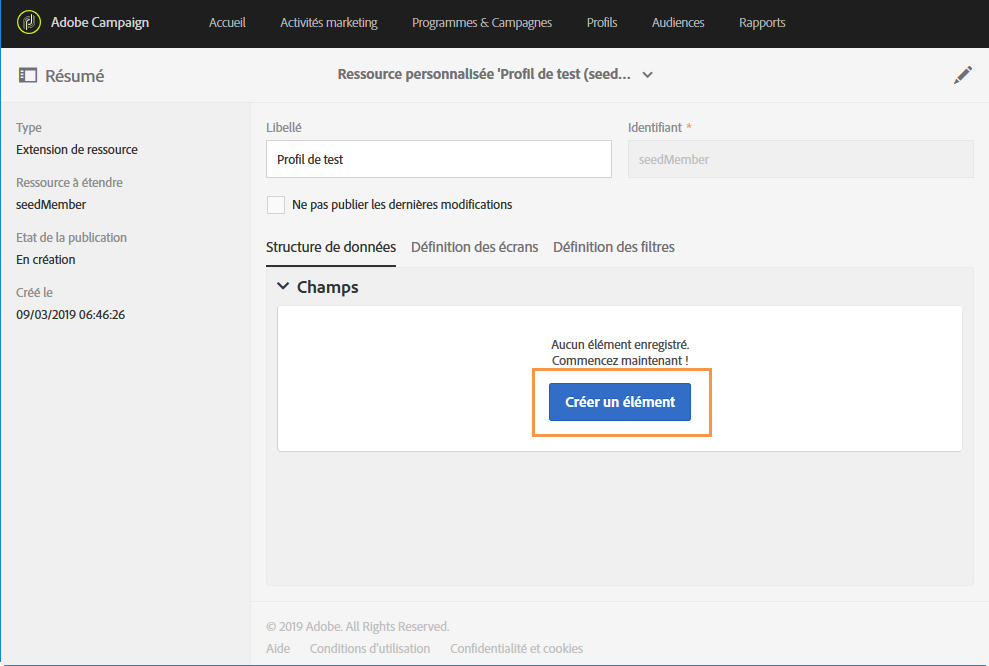Screen dimensions: 989x666
Task: Select the Structure de données tab
Action: coord(331,247)
